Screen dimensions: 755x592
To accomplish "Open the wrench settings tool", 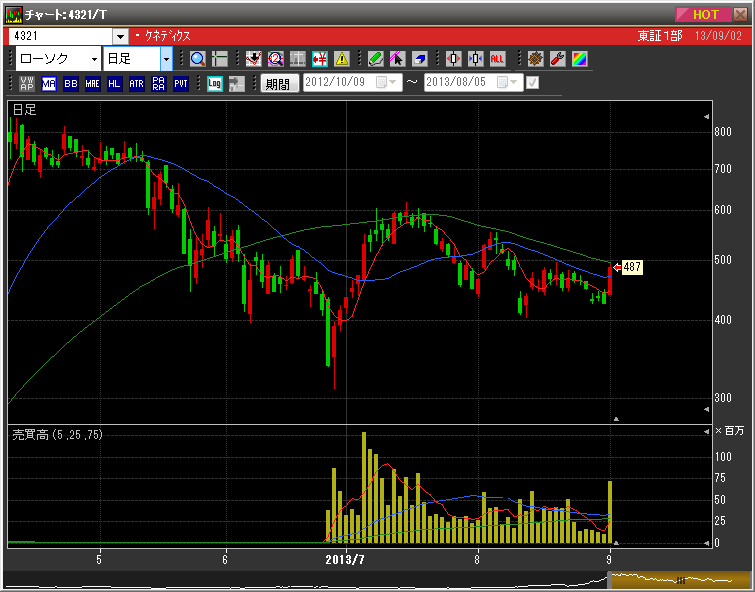I will point(558,59).
